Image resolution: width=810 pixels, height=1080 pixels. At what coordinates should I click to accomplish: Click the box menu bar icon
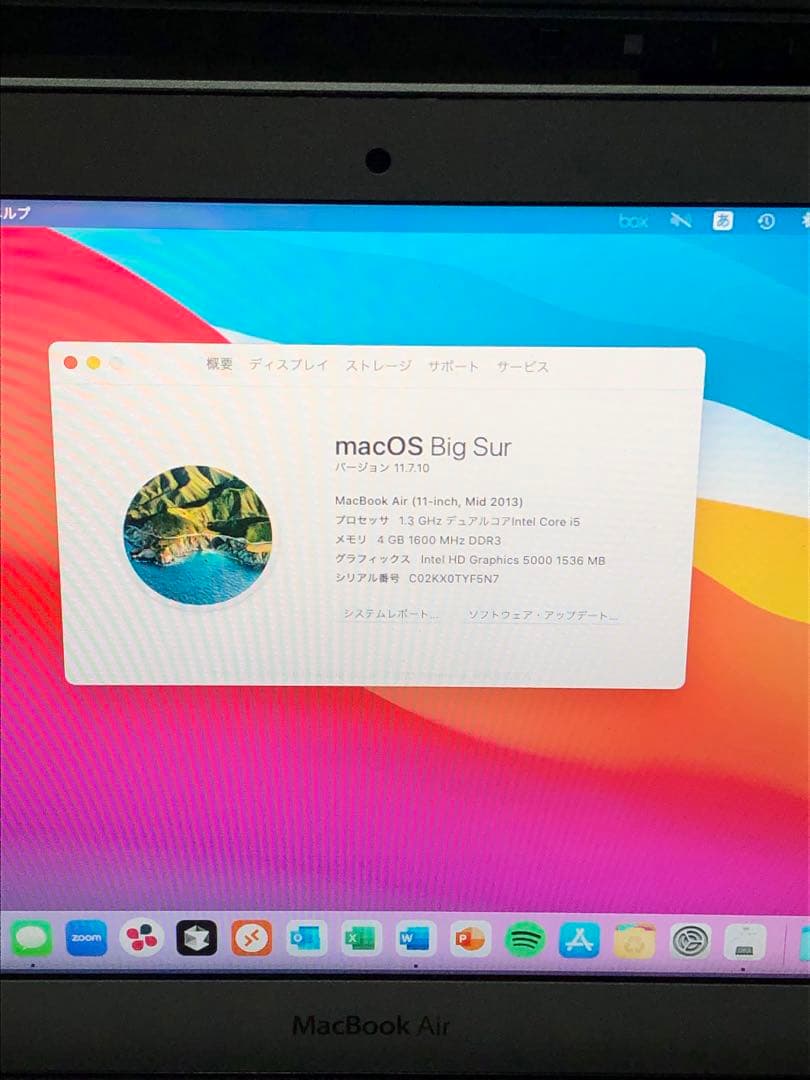(633, 221)
